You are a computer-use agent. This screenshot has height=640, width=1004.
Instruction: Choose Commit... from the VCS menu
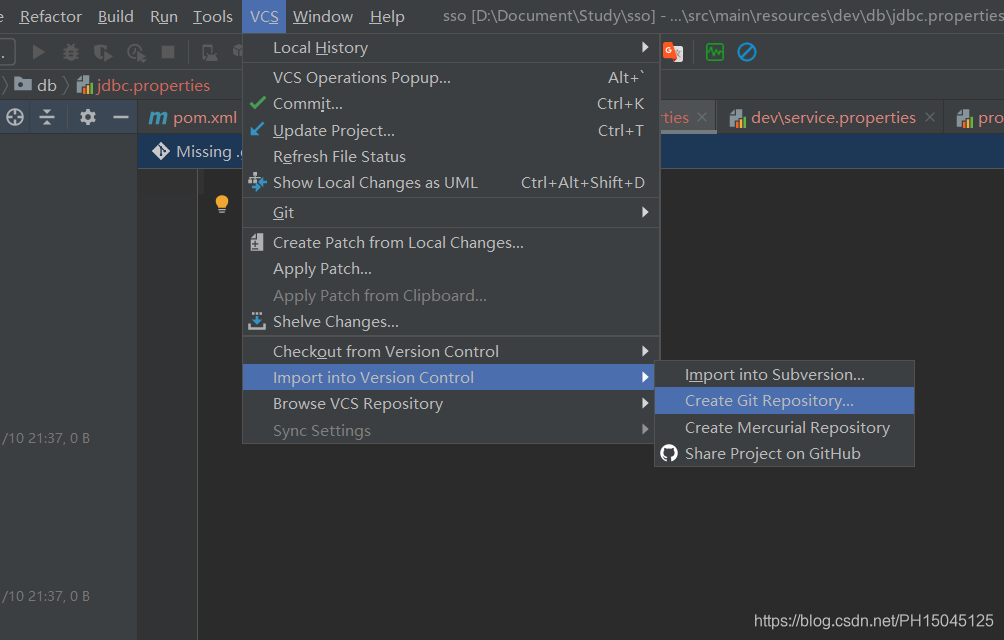point(451,104)
